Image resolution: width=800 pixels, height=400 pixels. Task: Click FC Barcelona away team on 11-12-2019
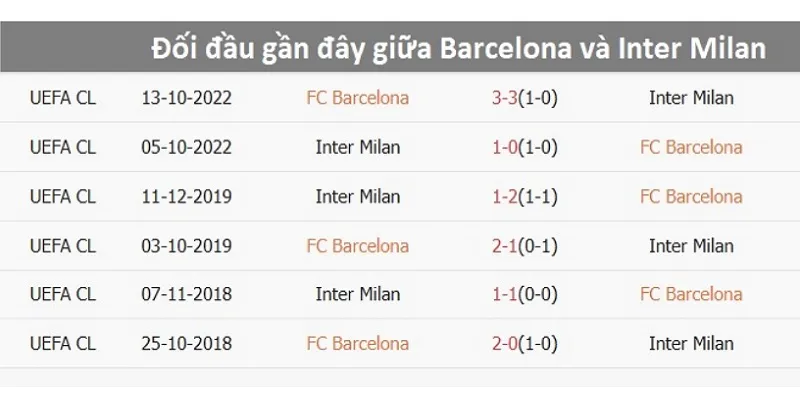point(691,196)
